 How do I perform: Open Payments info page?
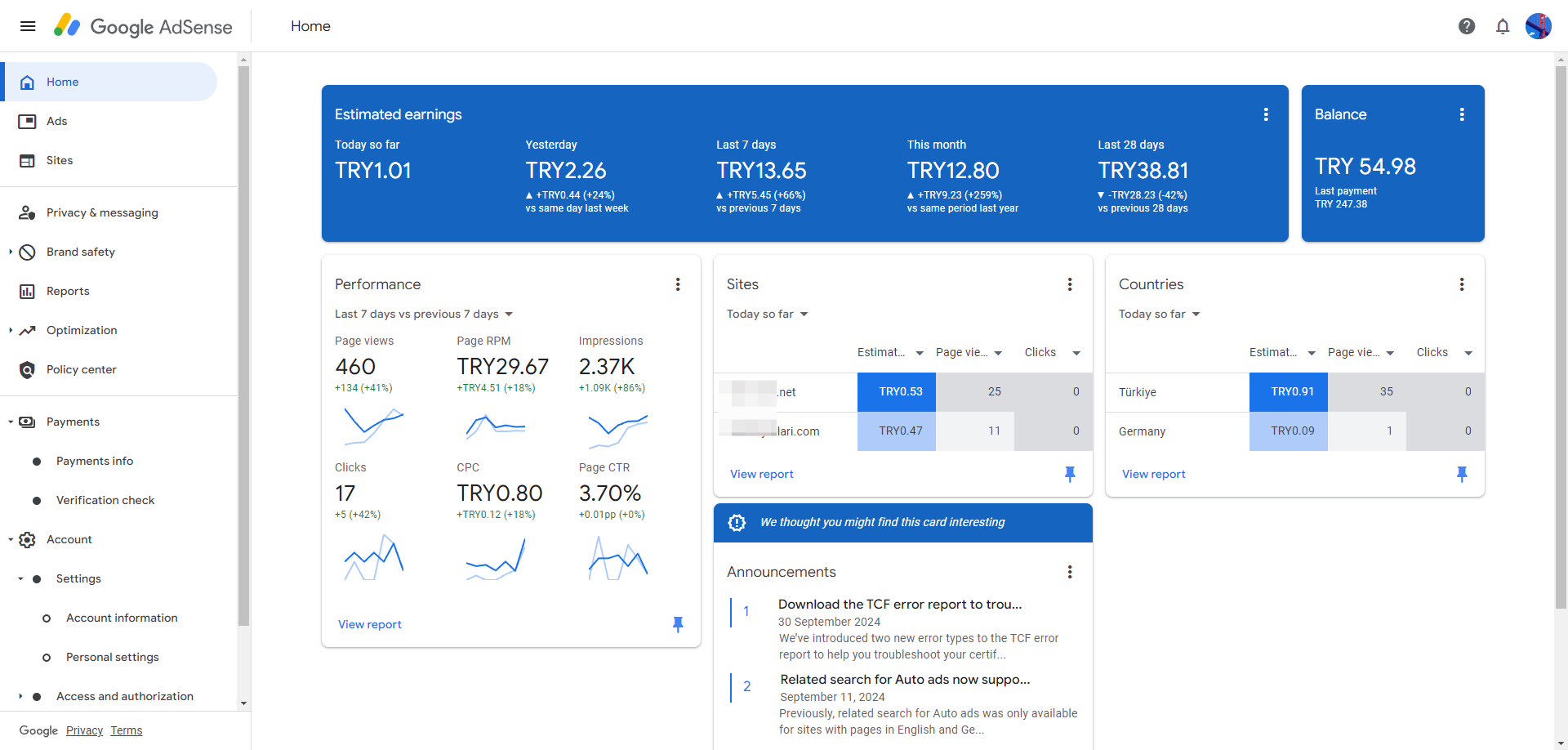pos(95,461)
